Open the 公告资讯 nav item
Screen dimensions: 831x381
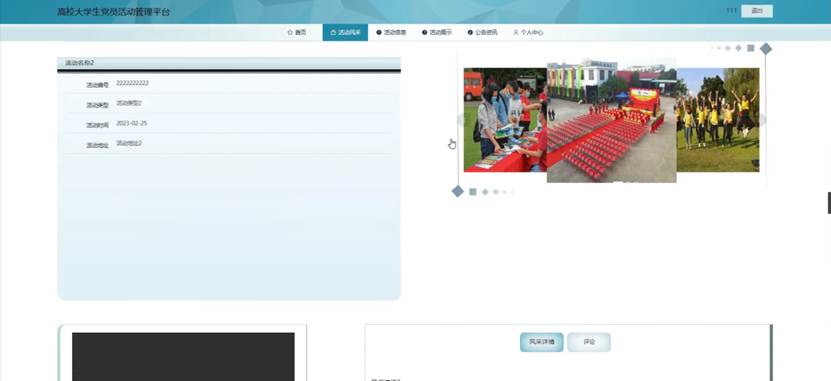[x=482, y=32]
